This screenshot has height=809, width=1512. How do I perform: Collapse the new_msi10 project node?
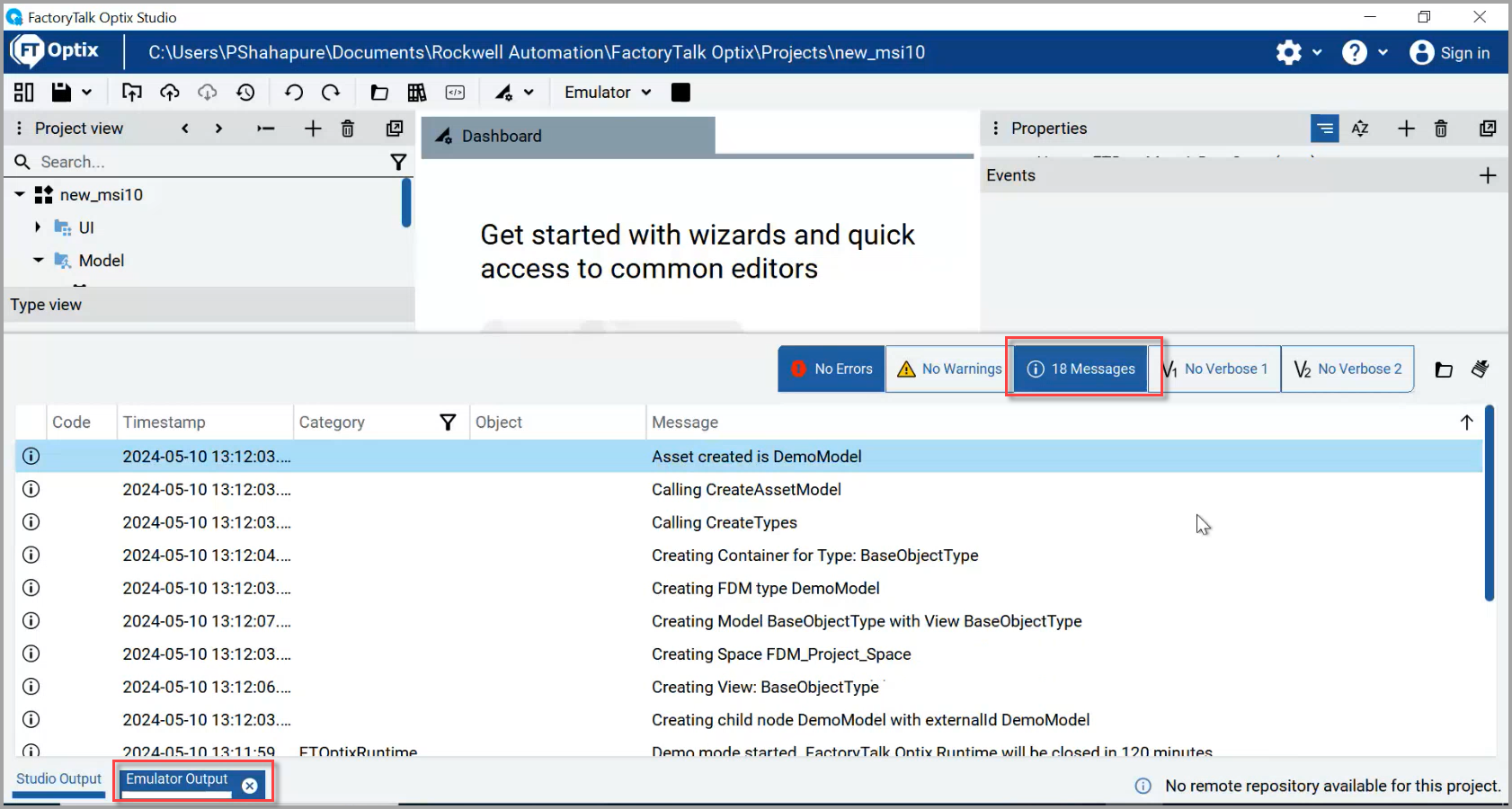pos(20,194)
